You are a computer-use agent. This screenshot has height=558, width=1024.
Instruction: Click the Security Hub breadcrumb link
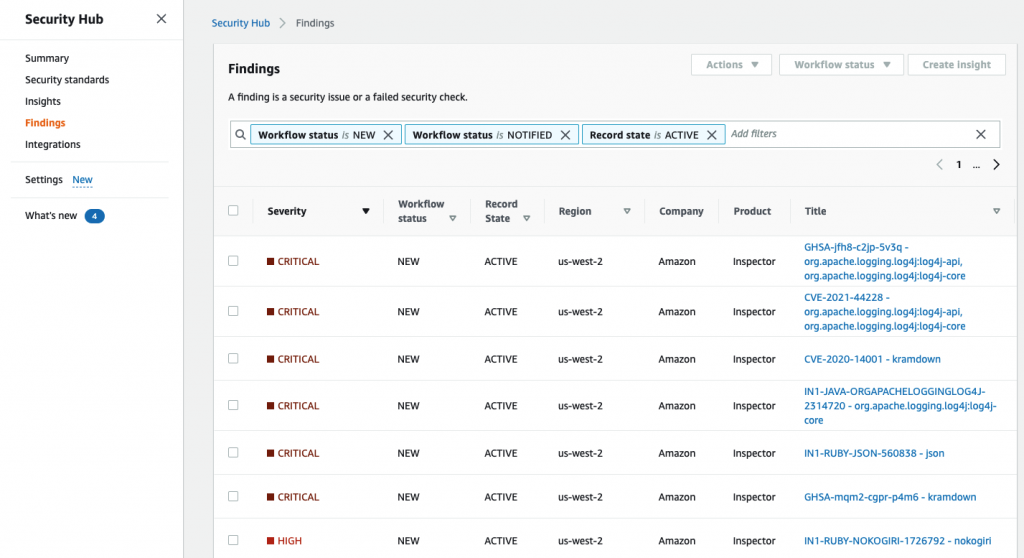click(x=240, y=23)
